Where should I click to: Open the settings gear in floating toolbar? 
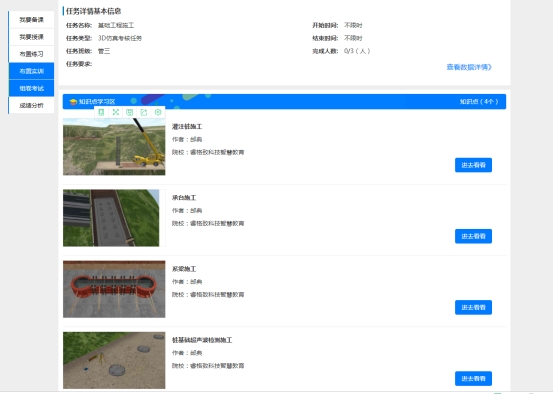[158, 112]
